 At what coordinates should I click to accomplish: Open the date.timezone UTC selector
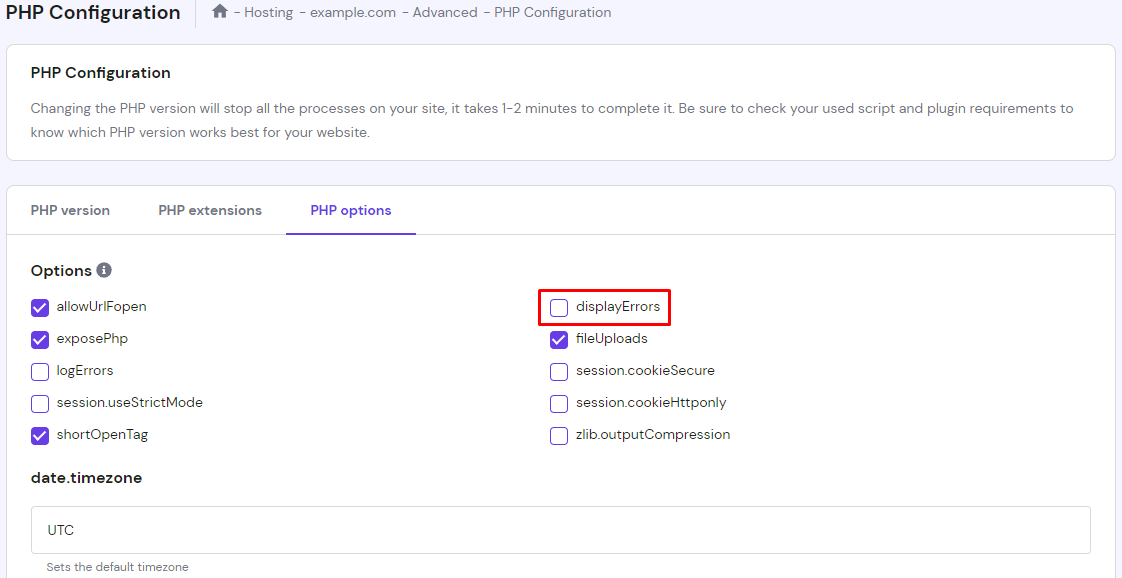[x=560, y=529]
